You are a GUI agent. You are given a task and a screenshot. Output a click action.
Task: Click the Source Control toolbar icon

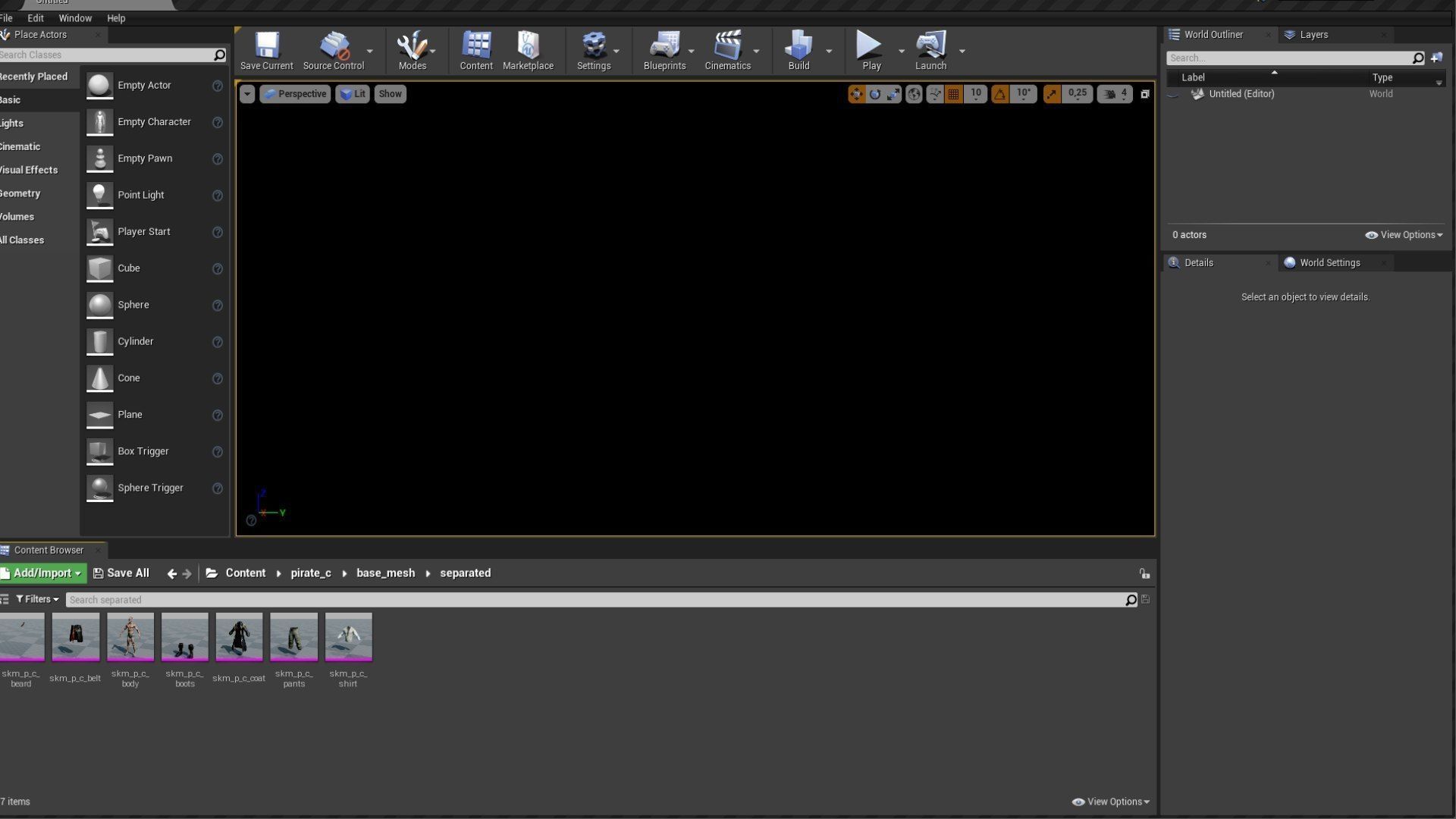coord(333,51)
